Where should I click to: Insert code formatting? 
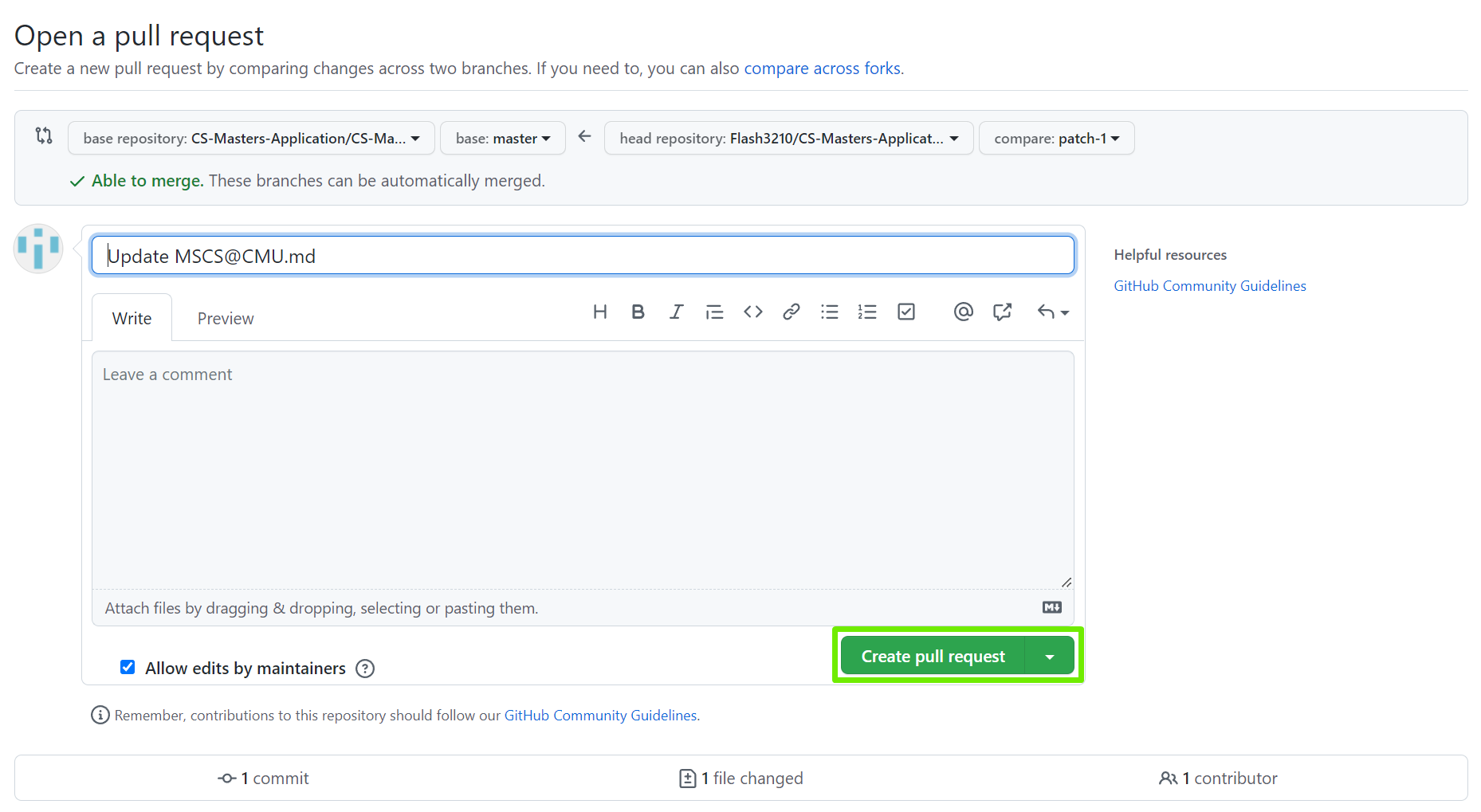752,312
